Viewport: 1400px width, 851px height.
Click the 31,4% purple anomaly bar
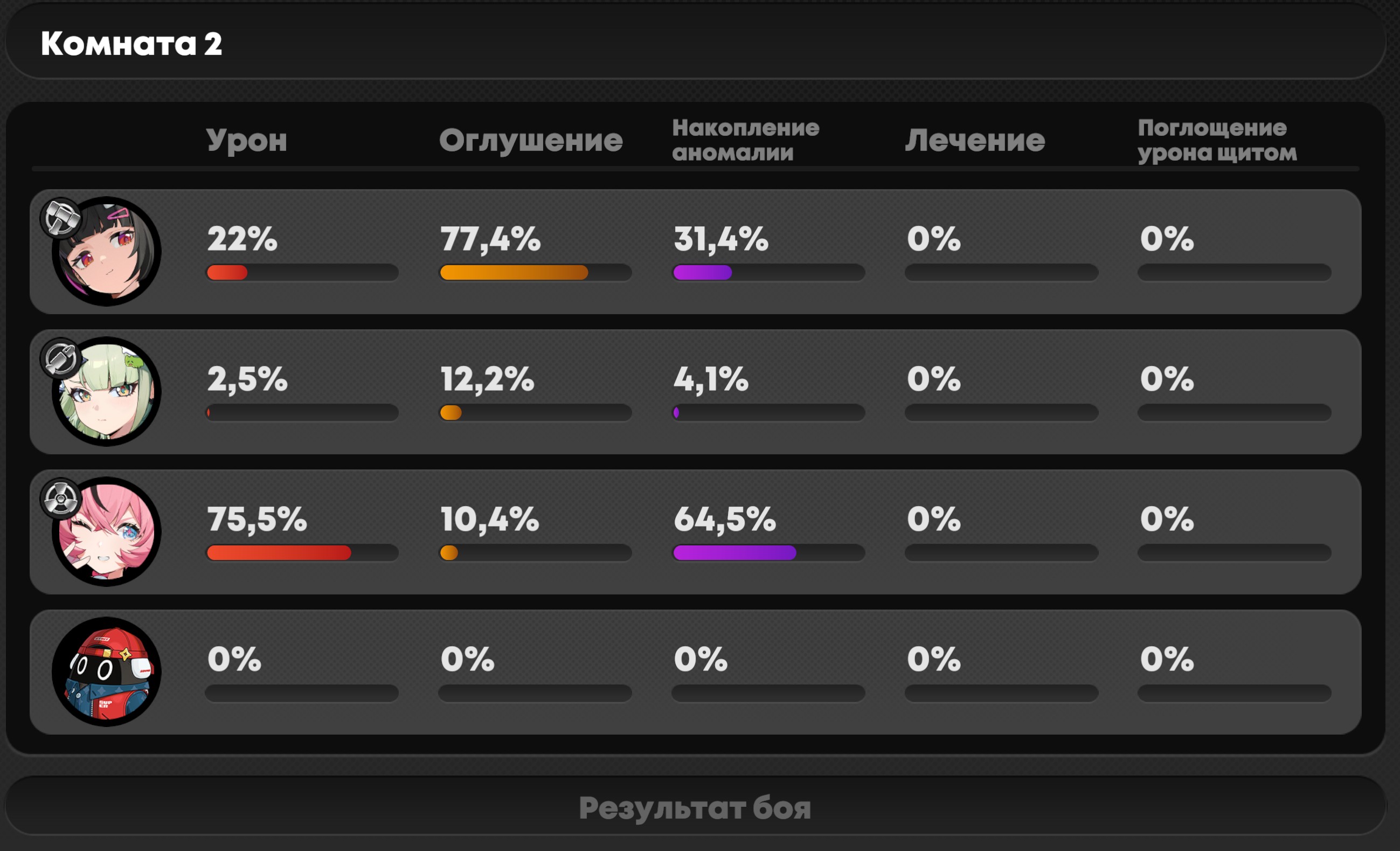coord(768,273)
